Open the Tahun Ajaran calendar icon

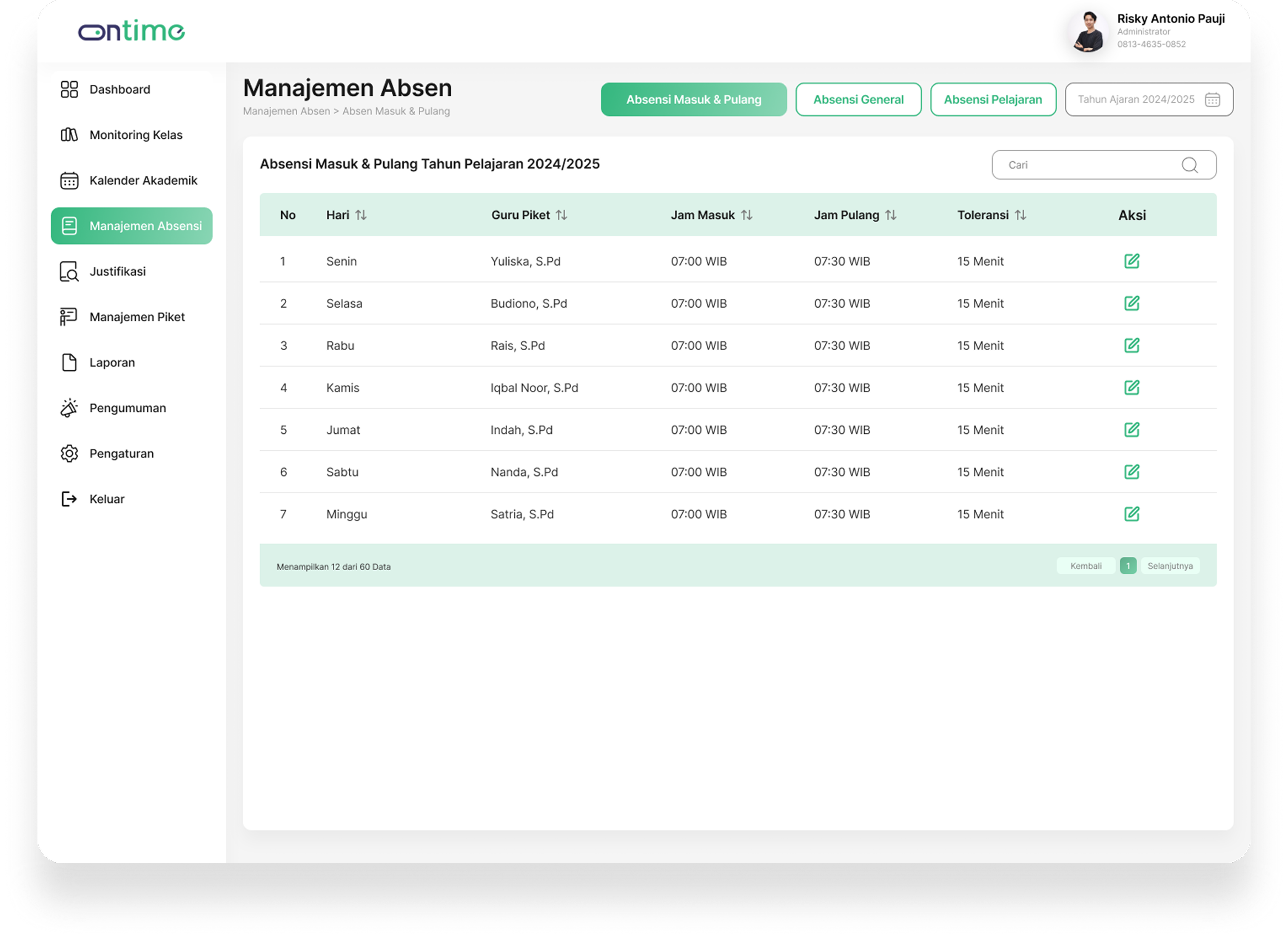(1212, 100)
